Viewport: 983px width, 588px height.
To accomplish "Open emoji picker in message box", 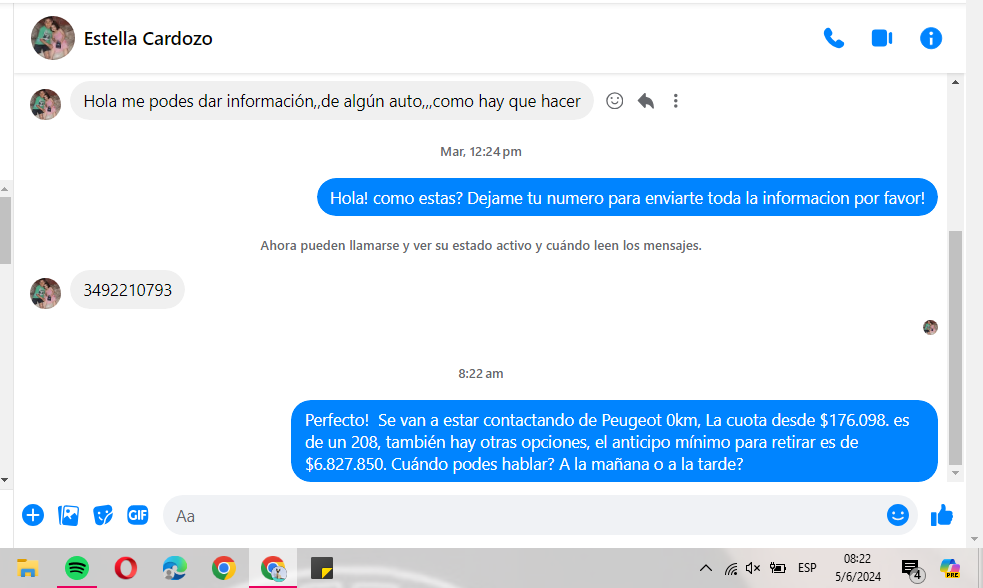I will click(897, 515).
